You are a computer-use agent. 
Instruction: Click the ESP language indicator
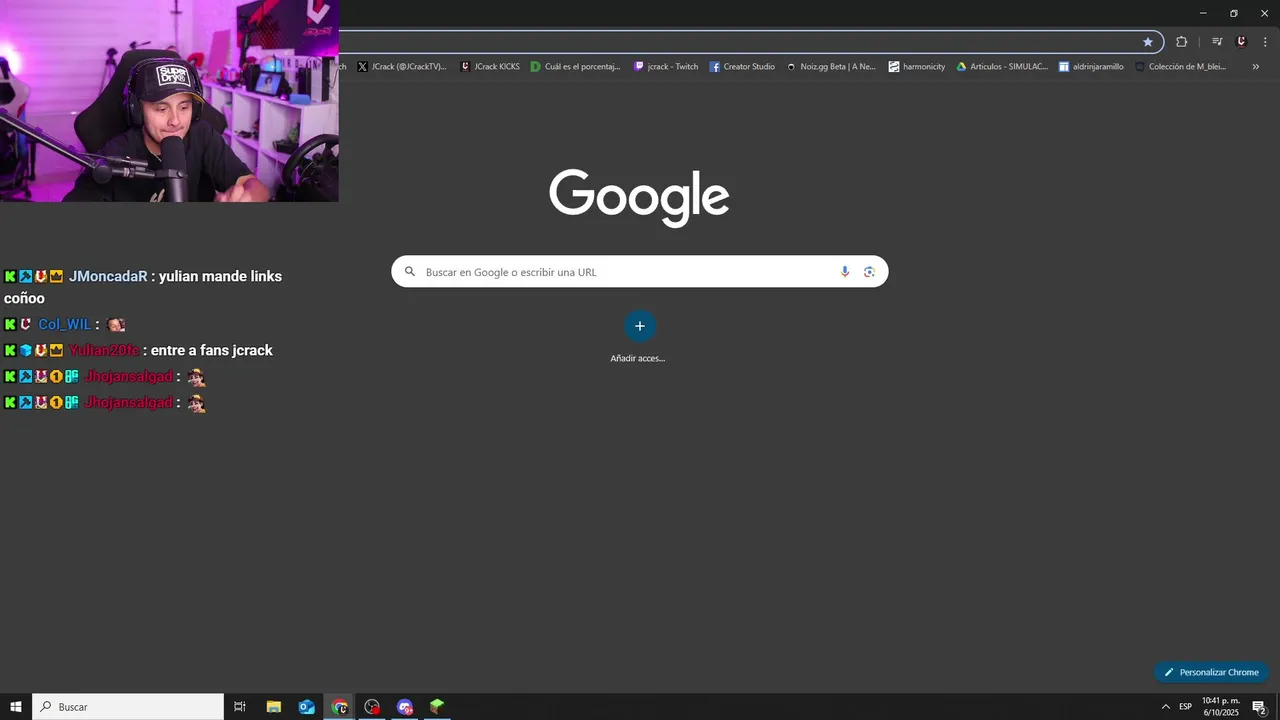pyautogui.click(x=1185, y=707)
